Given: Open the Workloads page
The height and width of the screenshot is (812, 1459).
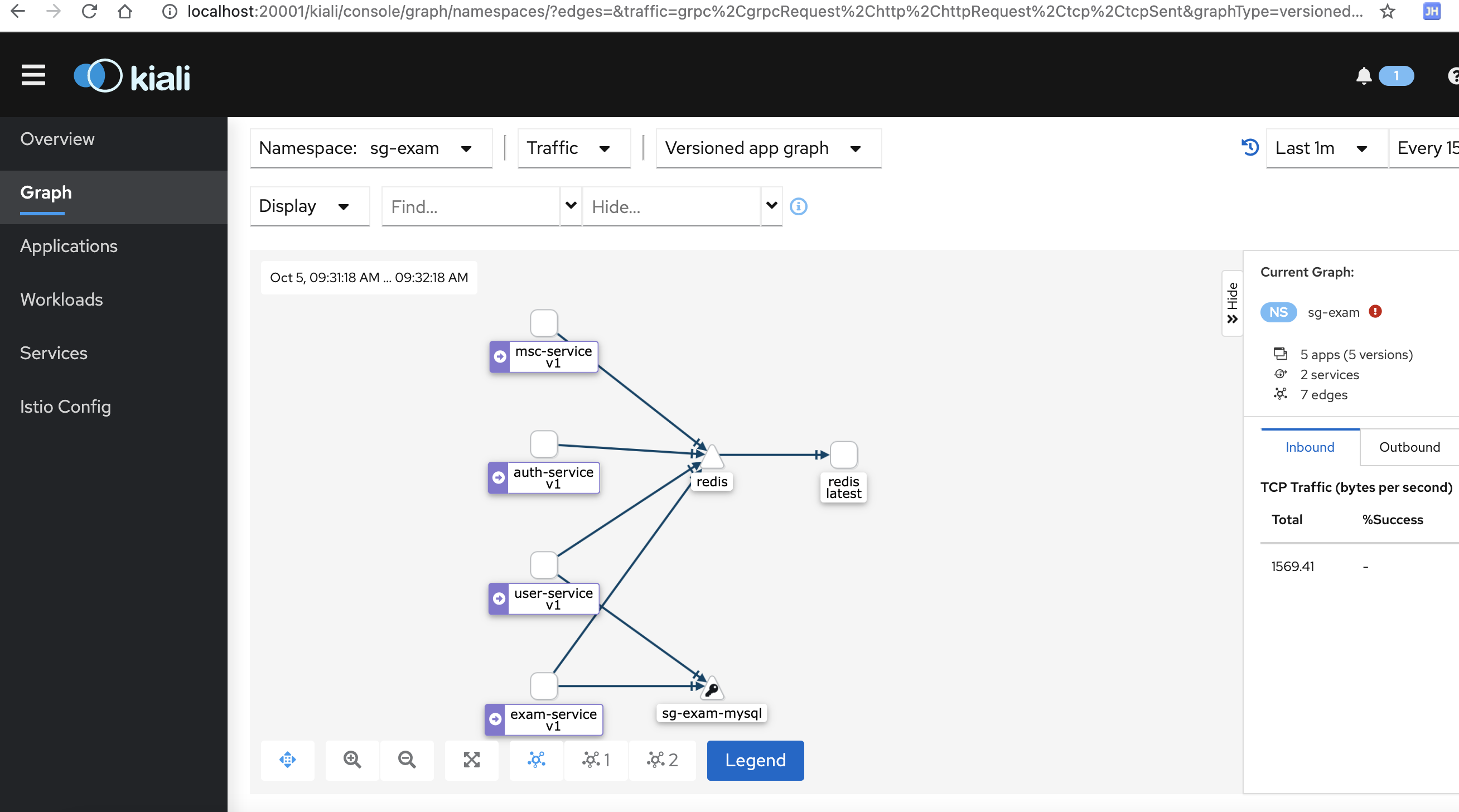Looking at the screenshot, I should [x=114, y=299].
